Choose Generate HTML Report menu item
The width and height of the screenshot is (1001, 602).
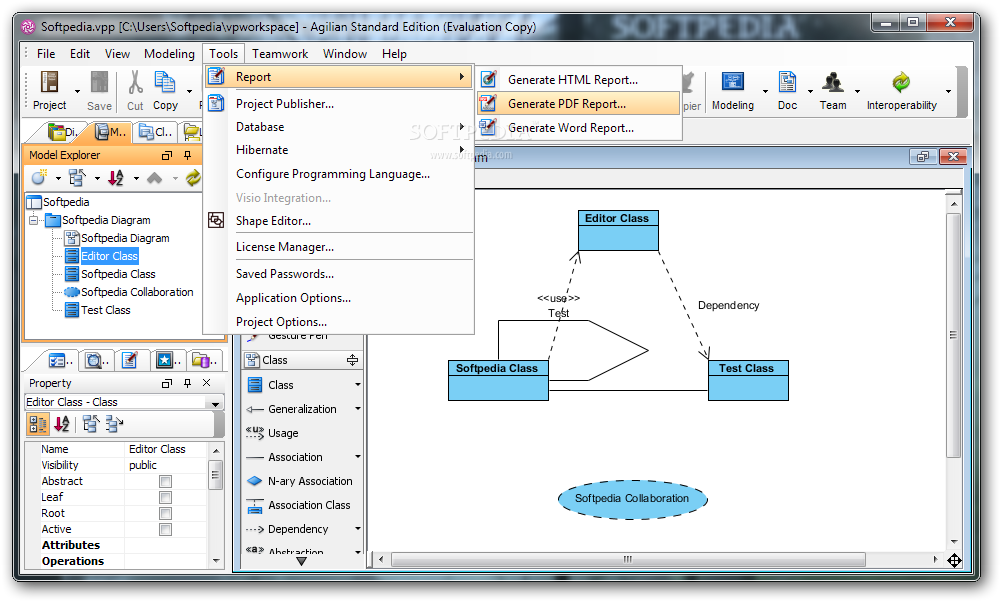[578, 80]
